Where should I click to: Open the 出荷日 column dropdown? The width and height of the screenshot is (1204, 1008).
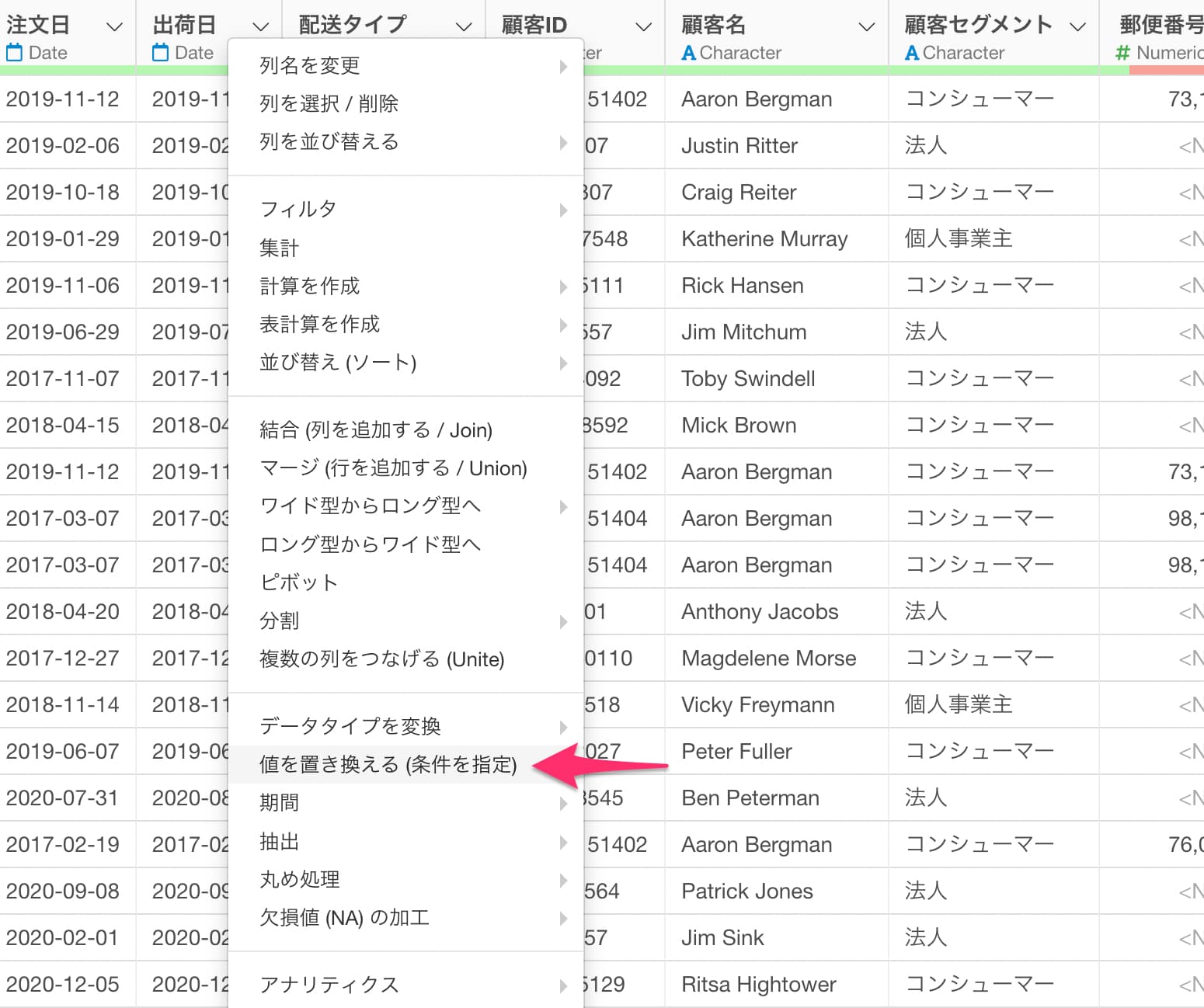(x=261, y=27)
